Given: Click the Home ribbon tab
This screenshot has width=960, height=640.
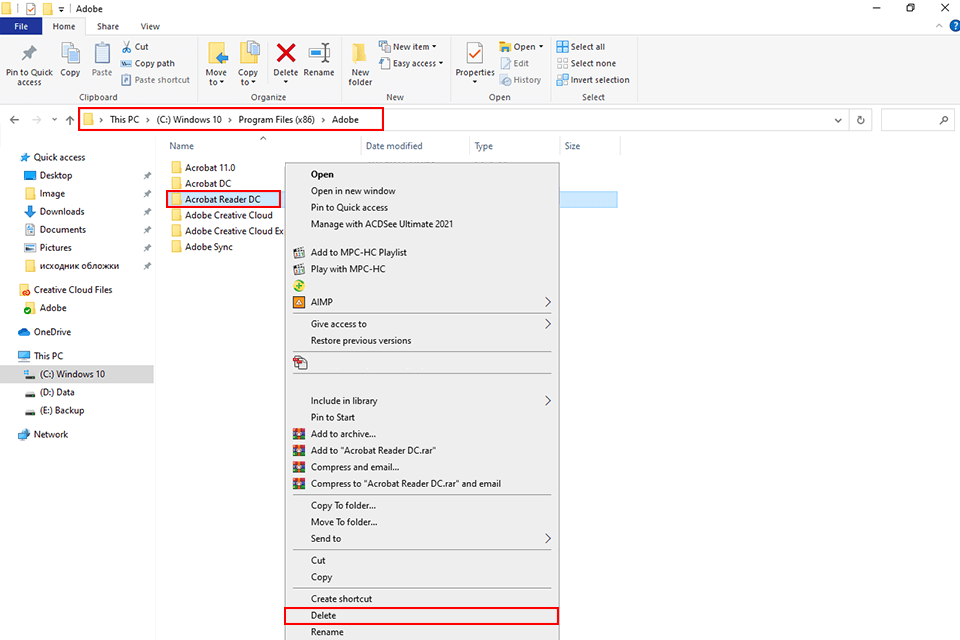Looking at the screenshot, I should click(x=64, y=26).
